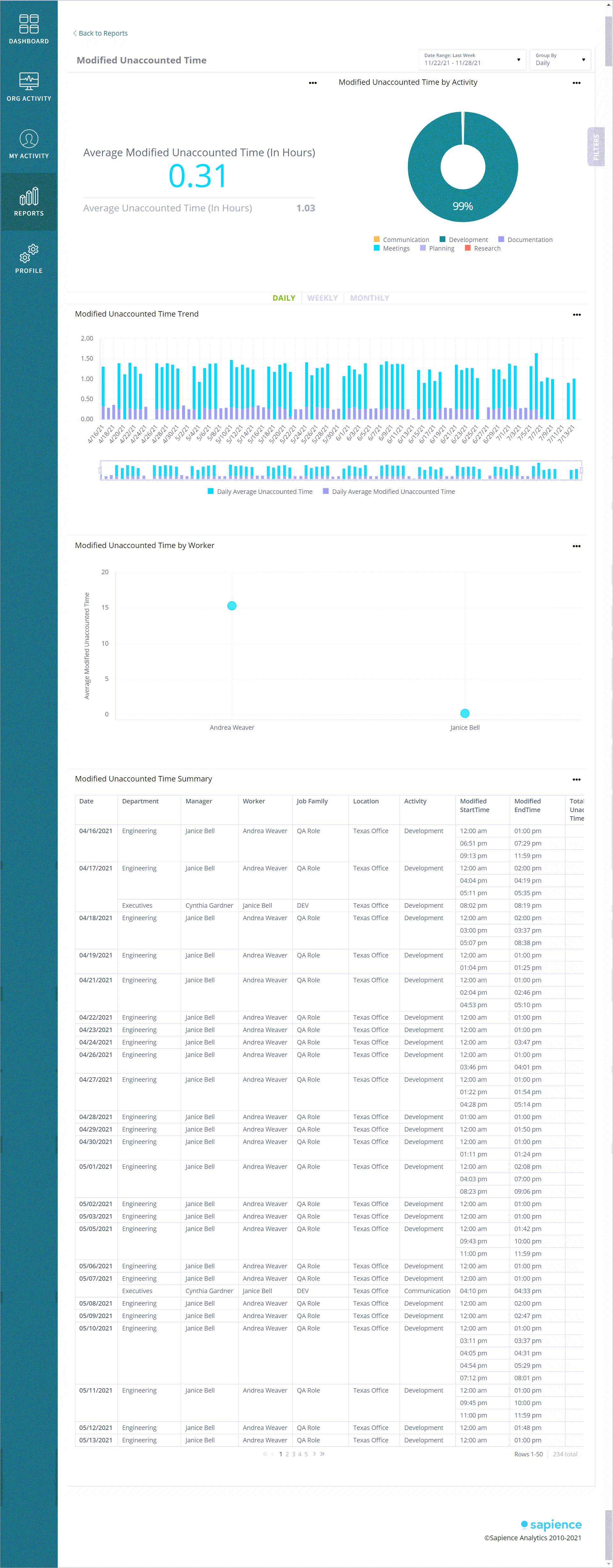Go to table page 4
Viewport: 613px width, 1568px height.
299,1454
